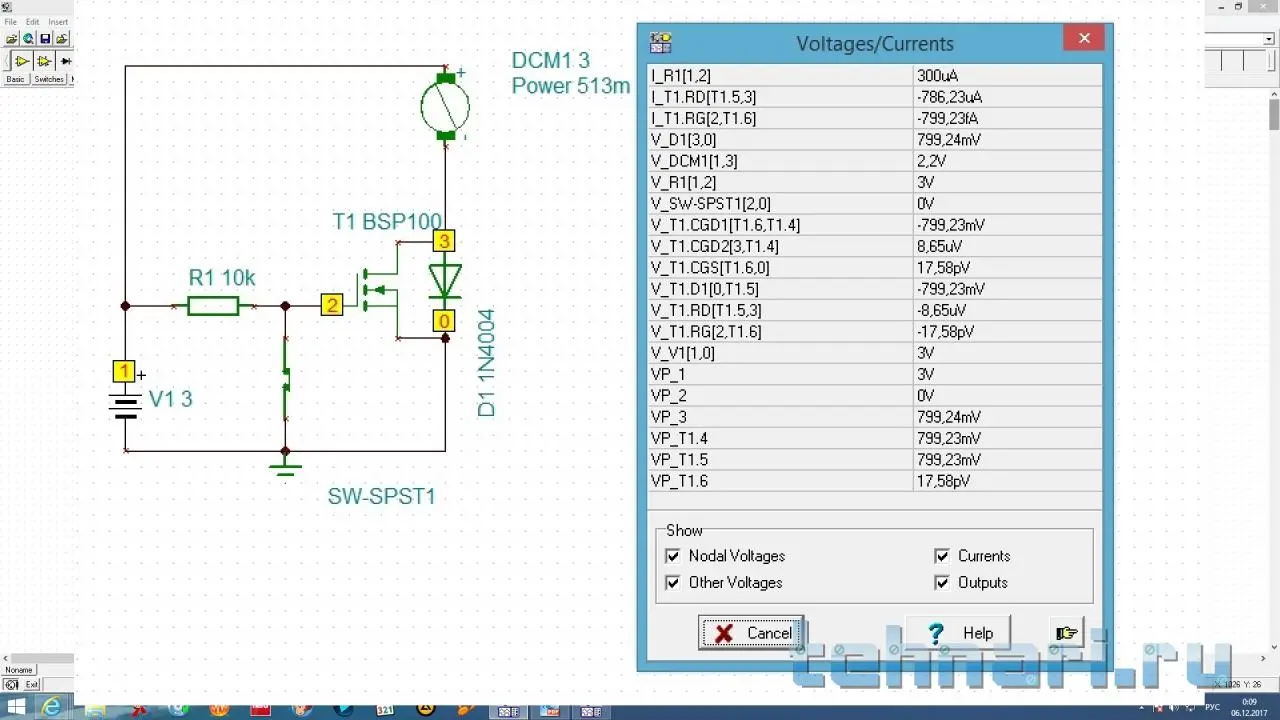
Task: Open the Insert menu
Action: point(58,21)
